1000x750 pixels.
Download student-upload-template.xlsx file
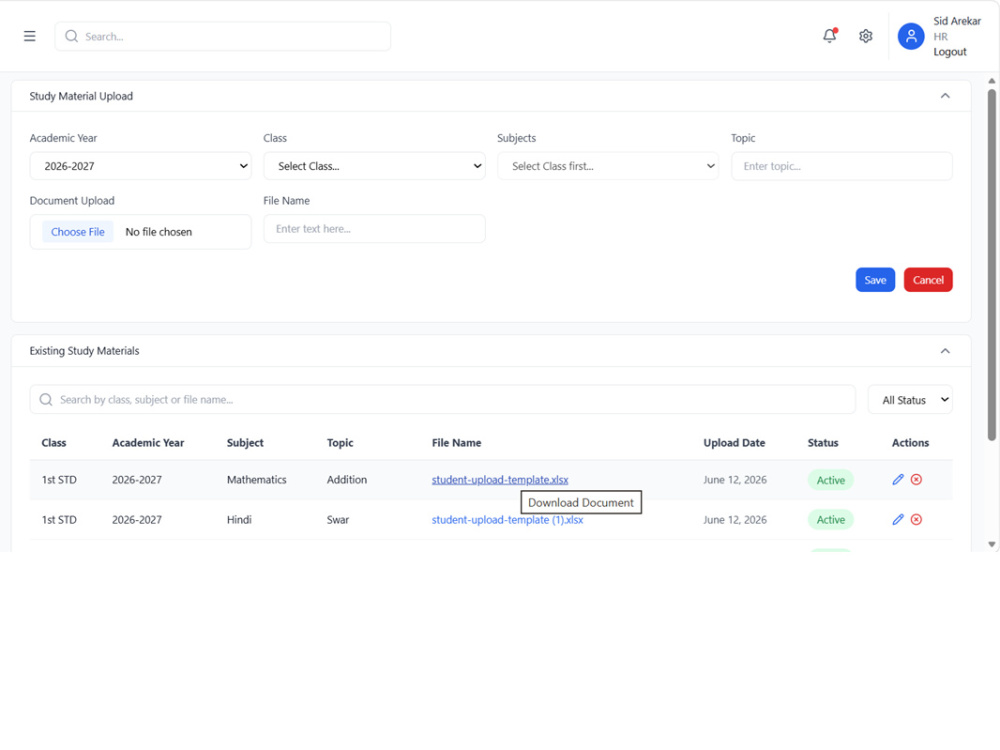[500, 480]
